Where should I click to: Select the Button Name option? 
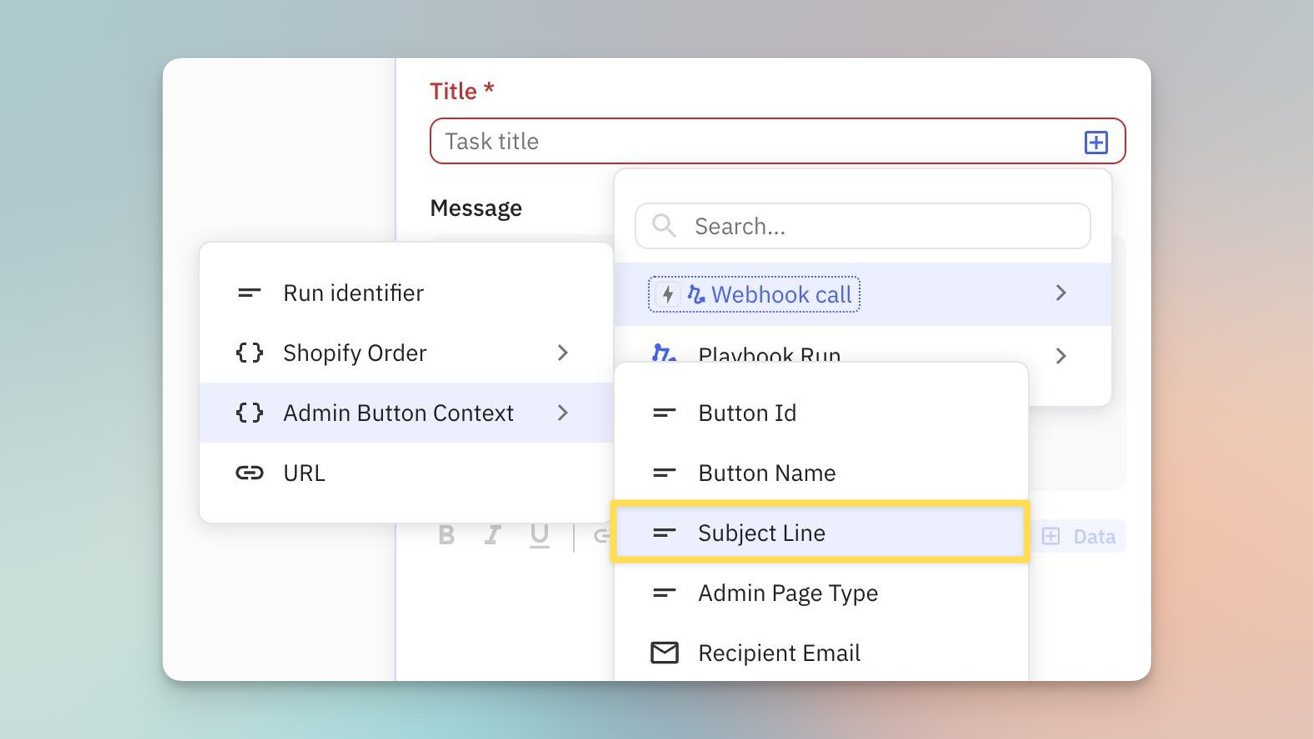821,473
